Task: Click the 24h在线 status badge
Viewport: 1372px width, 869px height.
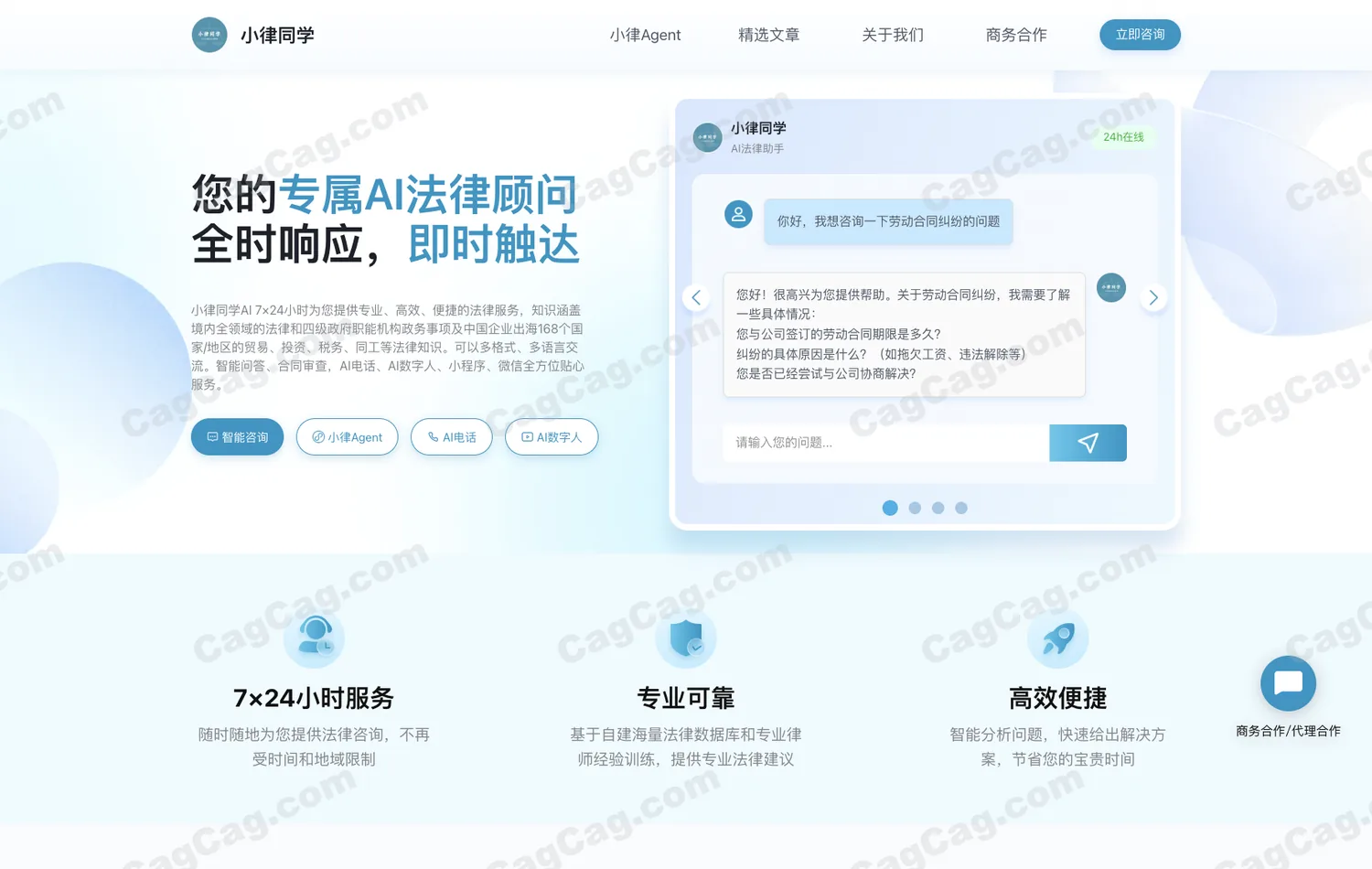Action: pyautogui.click(x=1123, y=137)
